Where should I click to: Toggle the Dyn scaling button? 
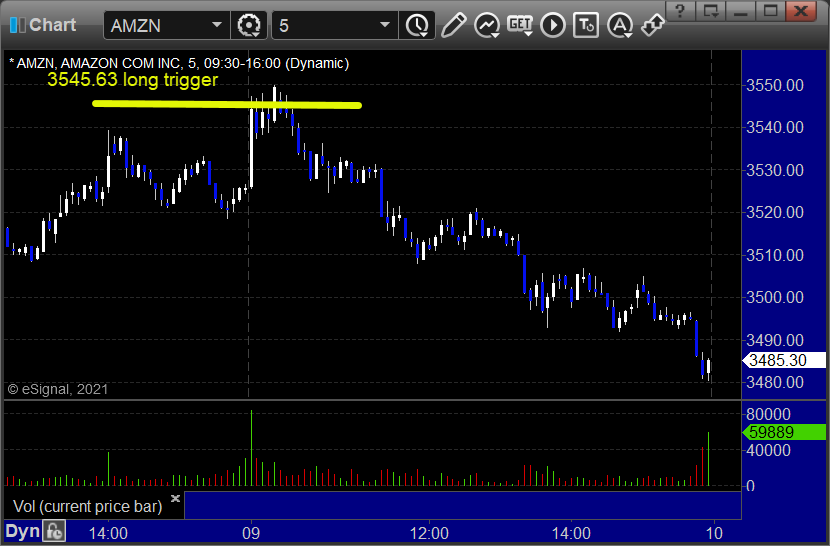[23, 531]
